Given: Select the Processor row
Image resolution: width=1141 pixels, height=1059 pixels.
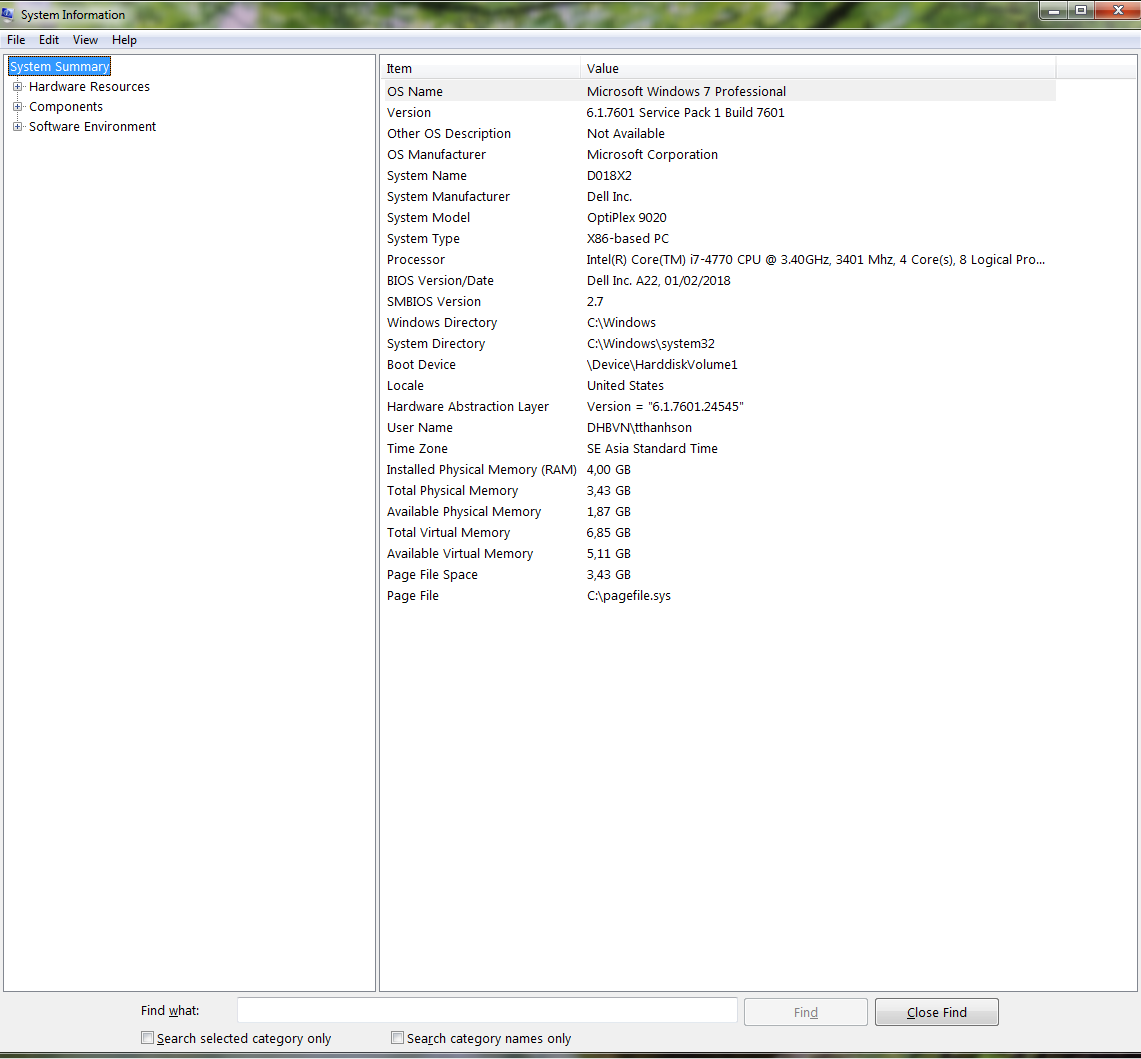Looking at the screenshot, I should coord(719,260).
